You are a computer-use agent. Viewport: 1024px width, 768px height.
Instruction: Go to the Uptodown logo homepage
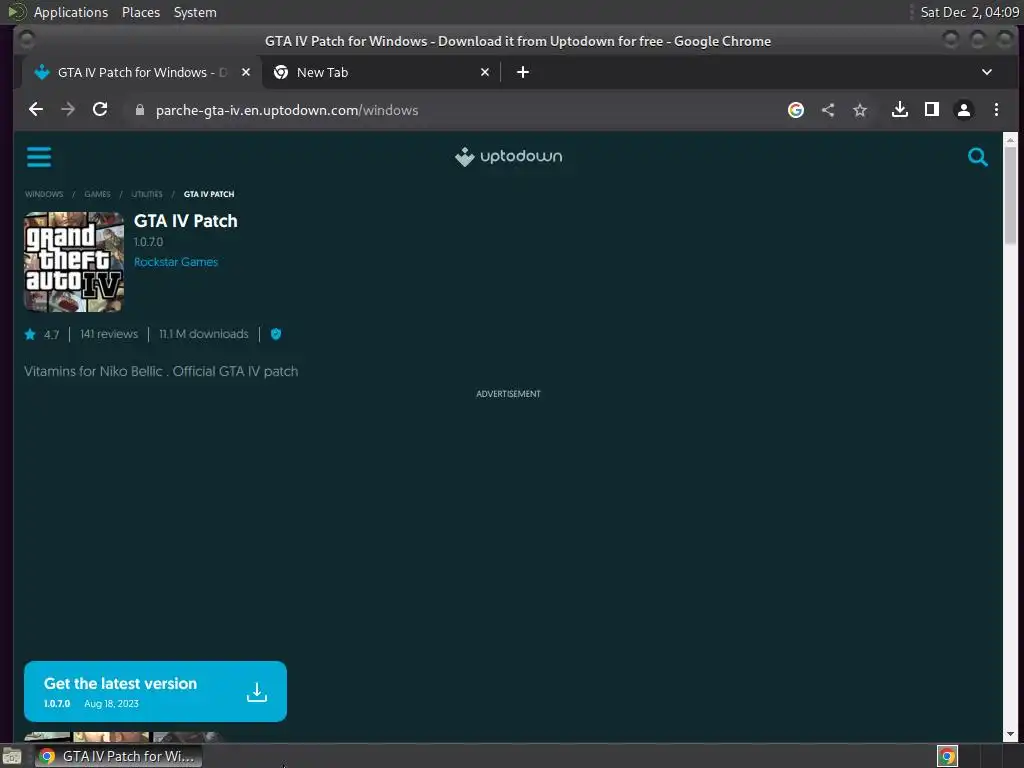click(508, 157)
